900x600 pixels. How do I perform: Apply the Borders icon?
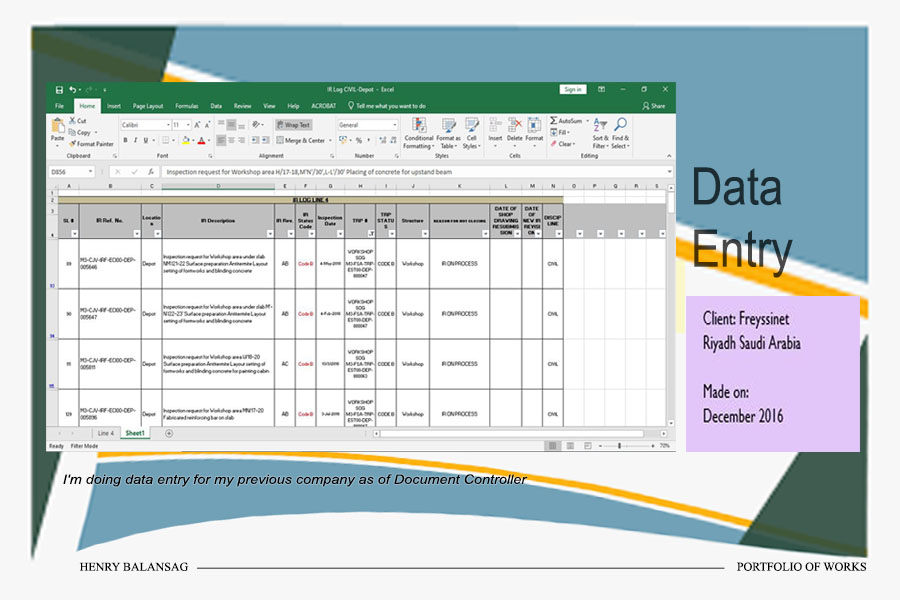[165, 140]
